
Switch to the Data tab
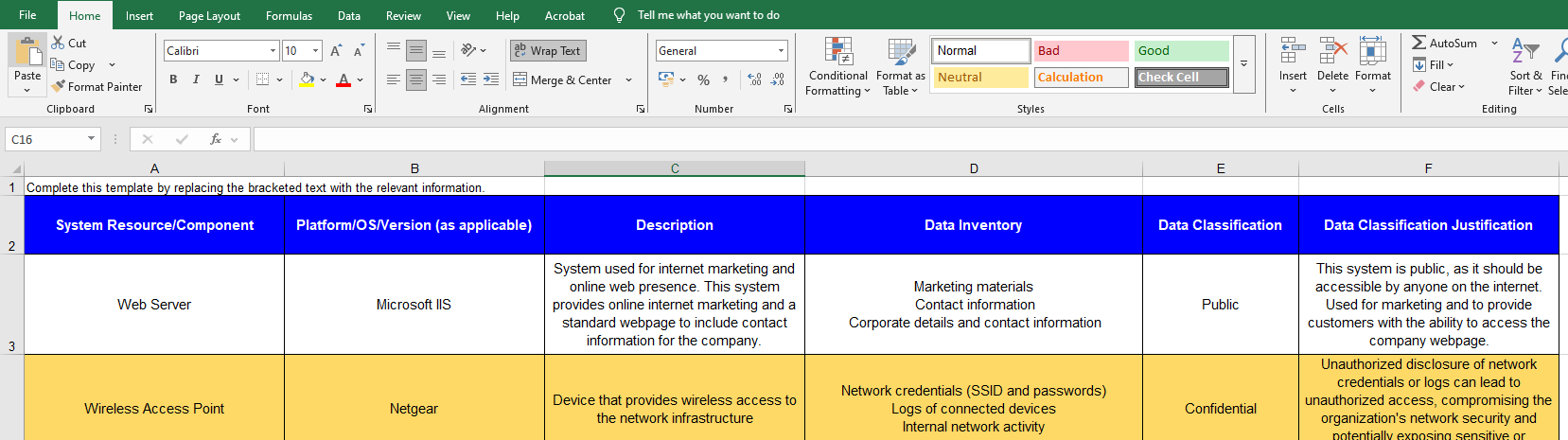coord(349,15)
